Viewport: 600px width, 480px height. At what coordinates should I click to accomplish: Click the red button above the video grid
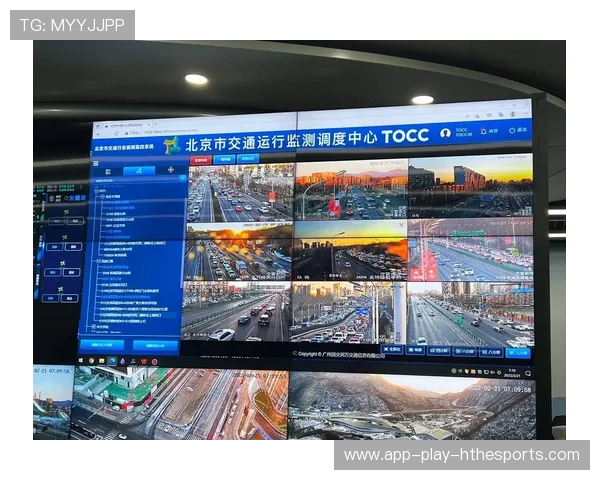pos(201,160)
